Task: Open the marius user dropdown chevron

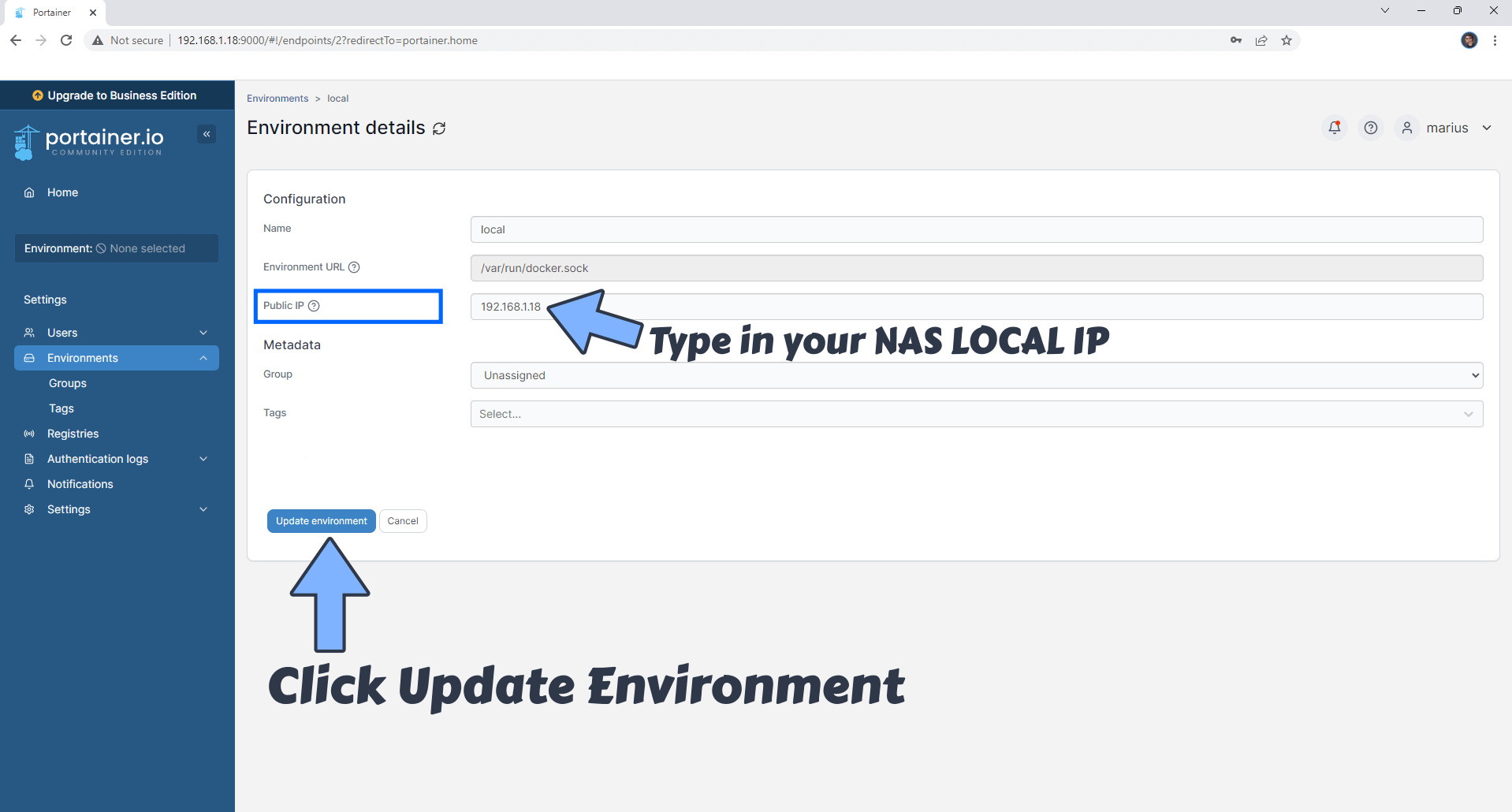Action: 1487,128
